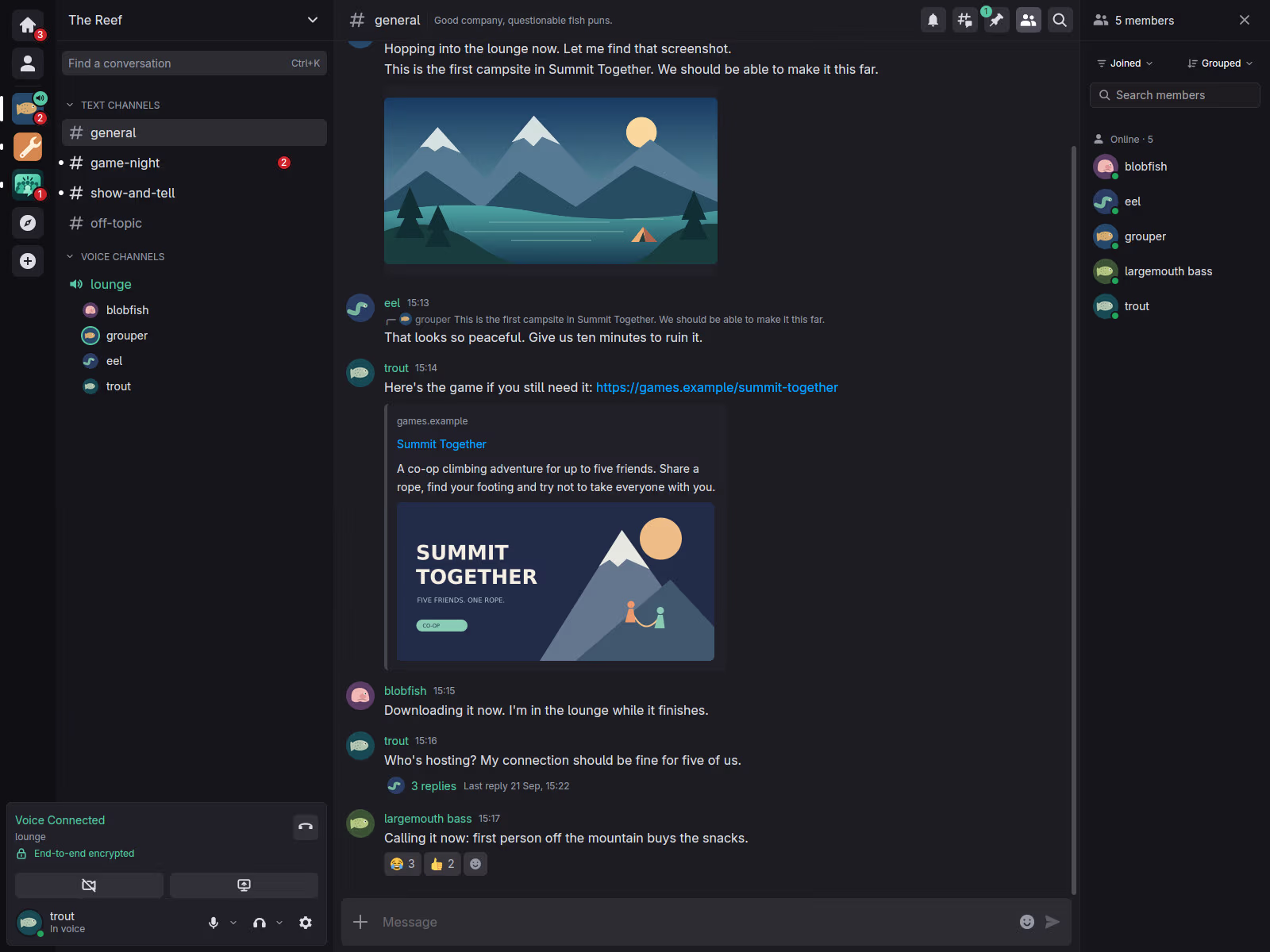Open microphone input options chevron
Viewport: 1270px width, 952px height.
pyautogui.click(x=233, y=923)
